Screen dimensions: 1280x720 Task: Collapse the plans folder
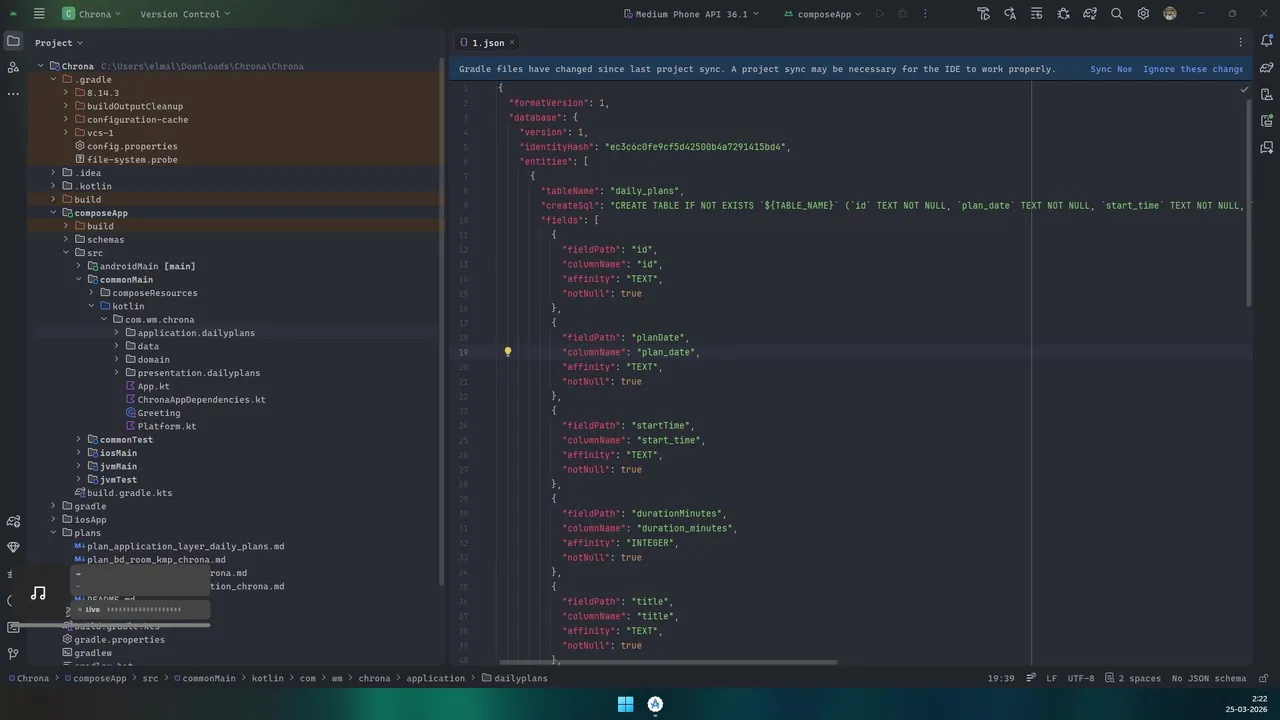coord(53,533)
